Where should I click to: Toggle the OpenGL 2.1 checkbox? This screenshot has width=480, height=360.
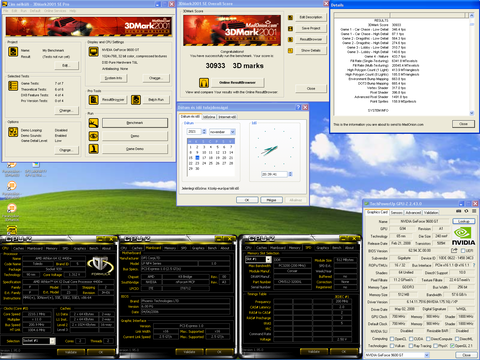452,346
